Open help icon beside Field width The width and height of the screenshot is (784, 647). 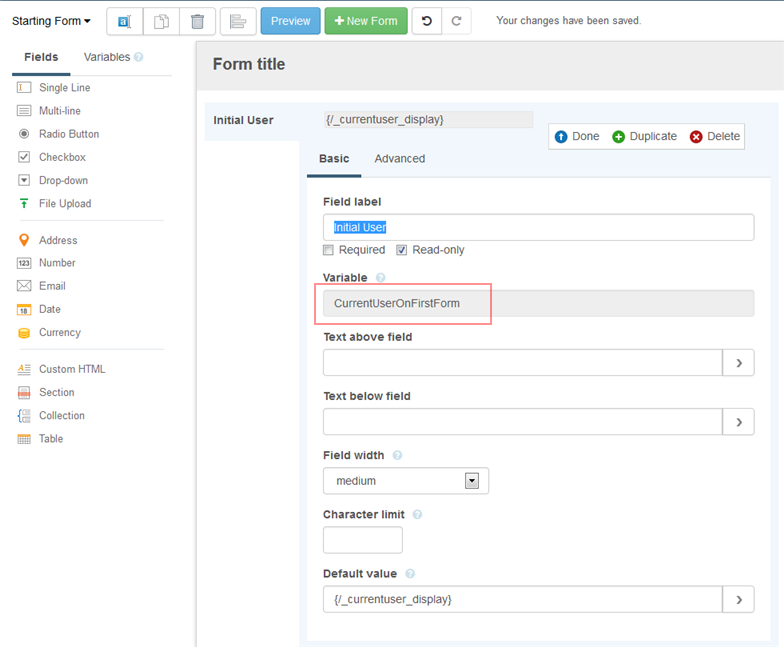(x=397, y=455)
